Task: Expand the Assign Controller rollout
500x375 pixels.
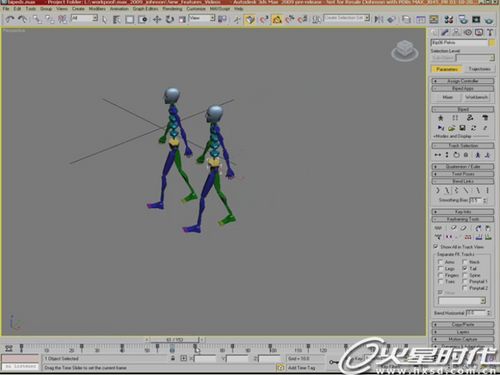Action: point(463,81)
